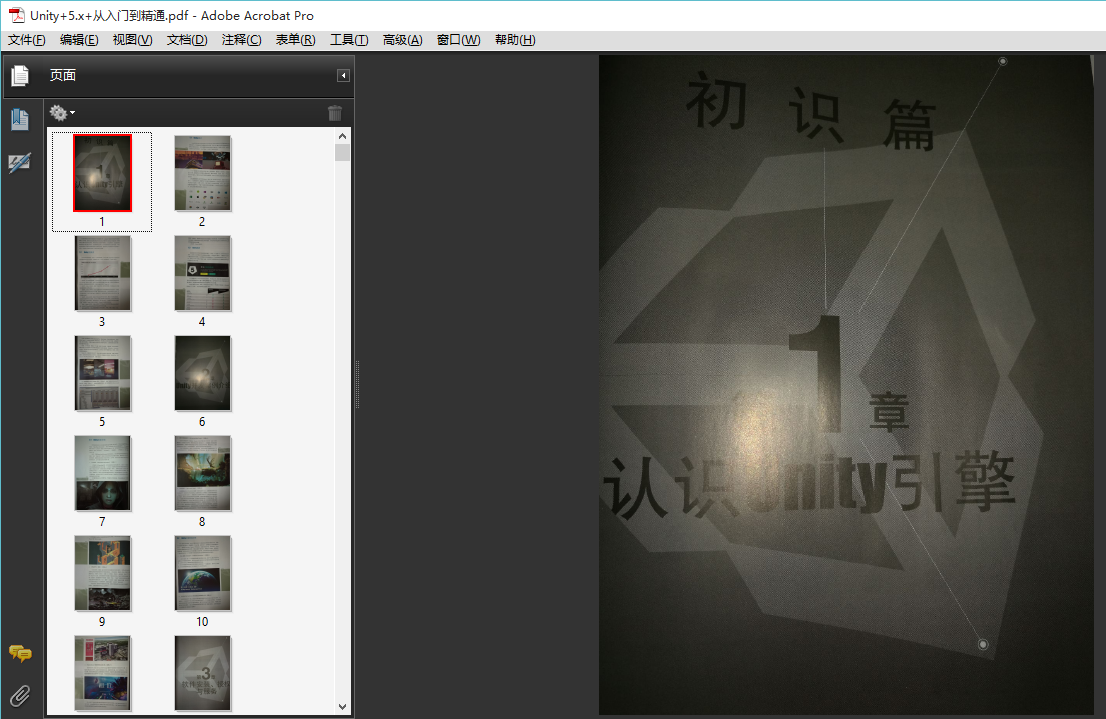The width and height of the screenshot is (1106, 719).
Task: Select page 7 thumbnail
Action: (103, 473)
